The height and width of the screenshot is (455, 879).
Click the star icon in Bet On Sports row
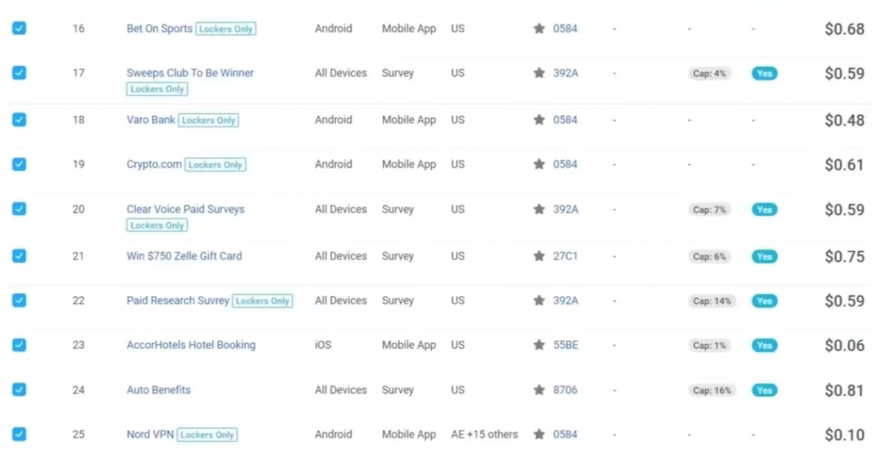point(539,29)
